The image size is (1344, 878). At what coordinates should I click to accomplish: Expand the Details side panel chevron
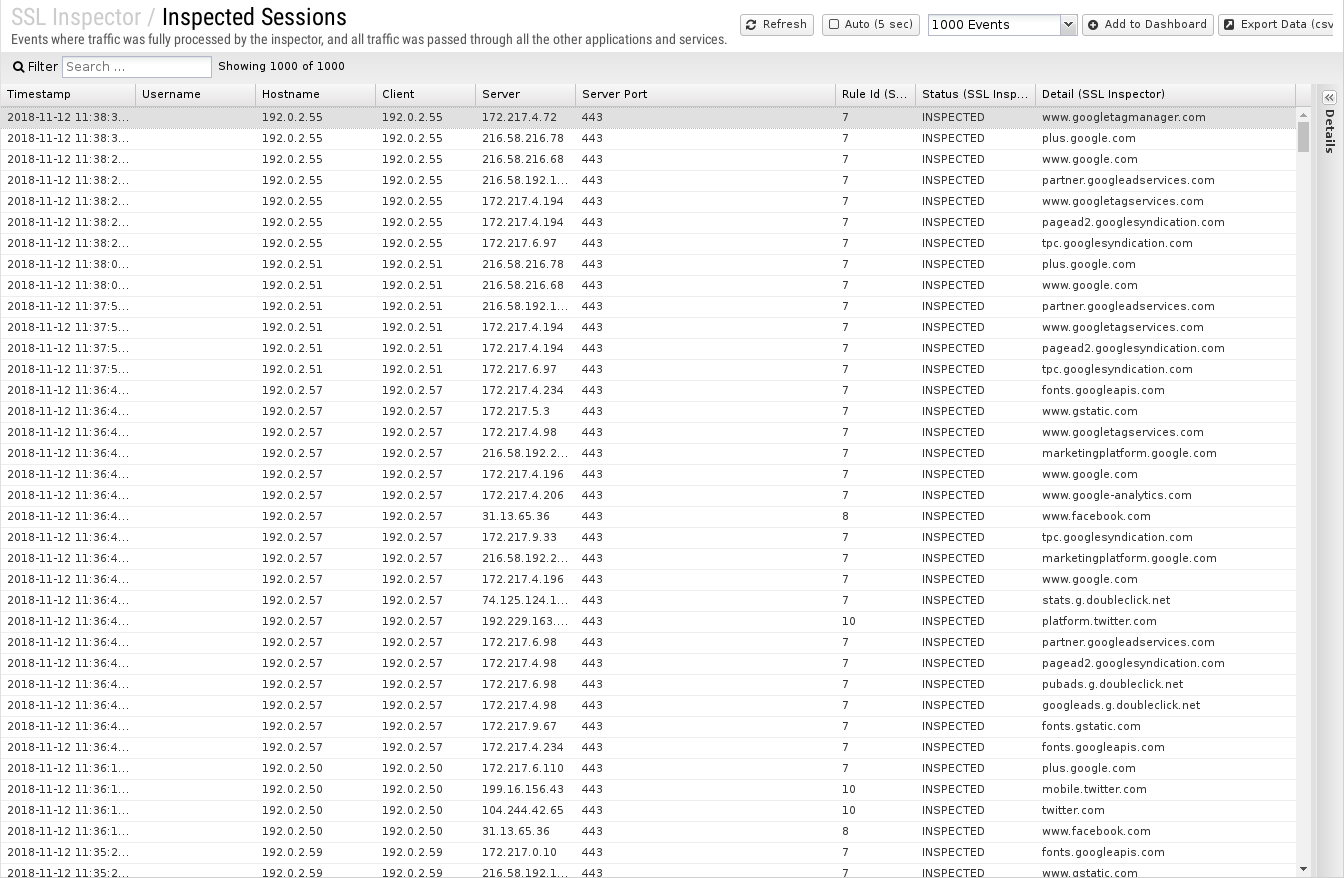(x=1329, y=97)
